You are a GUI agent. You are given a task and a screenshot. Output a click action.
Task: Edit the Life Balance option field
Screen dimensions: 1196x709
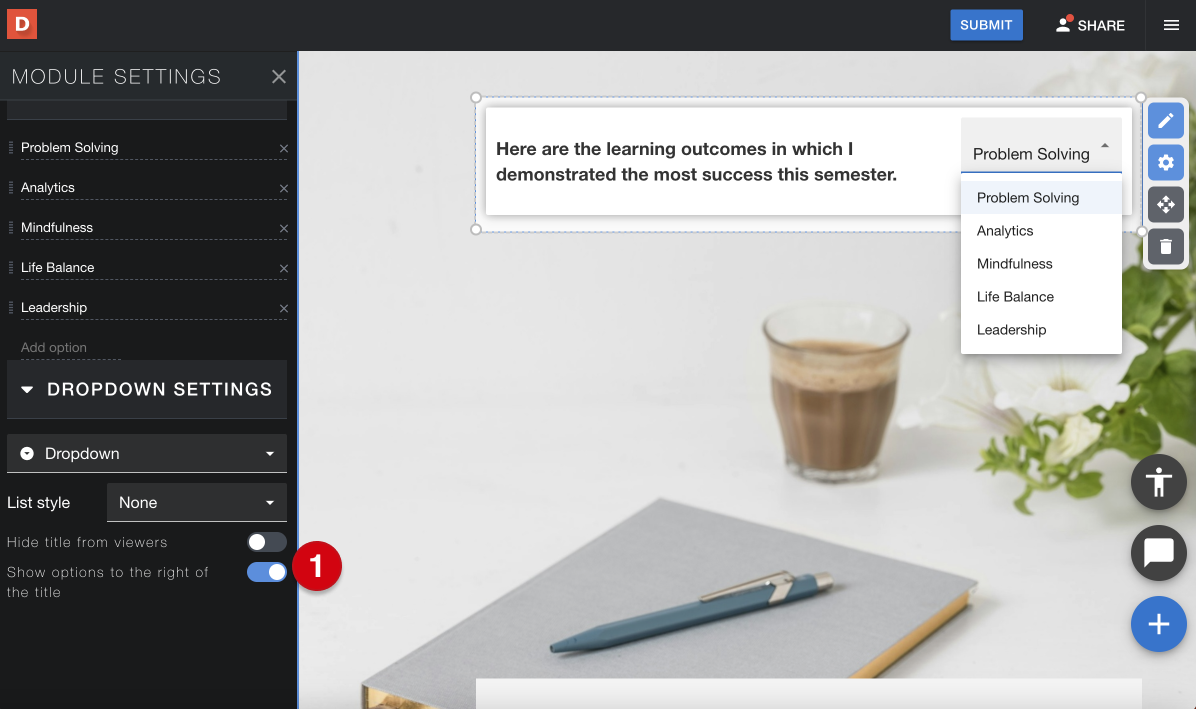click(x=148, y=268)
